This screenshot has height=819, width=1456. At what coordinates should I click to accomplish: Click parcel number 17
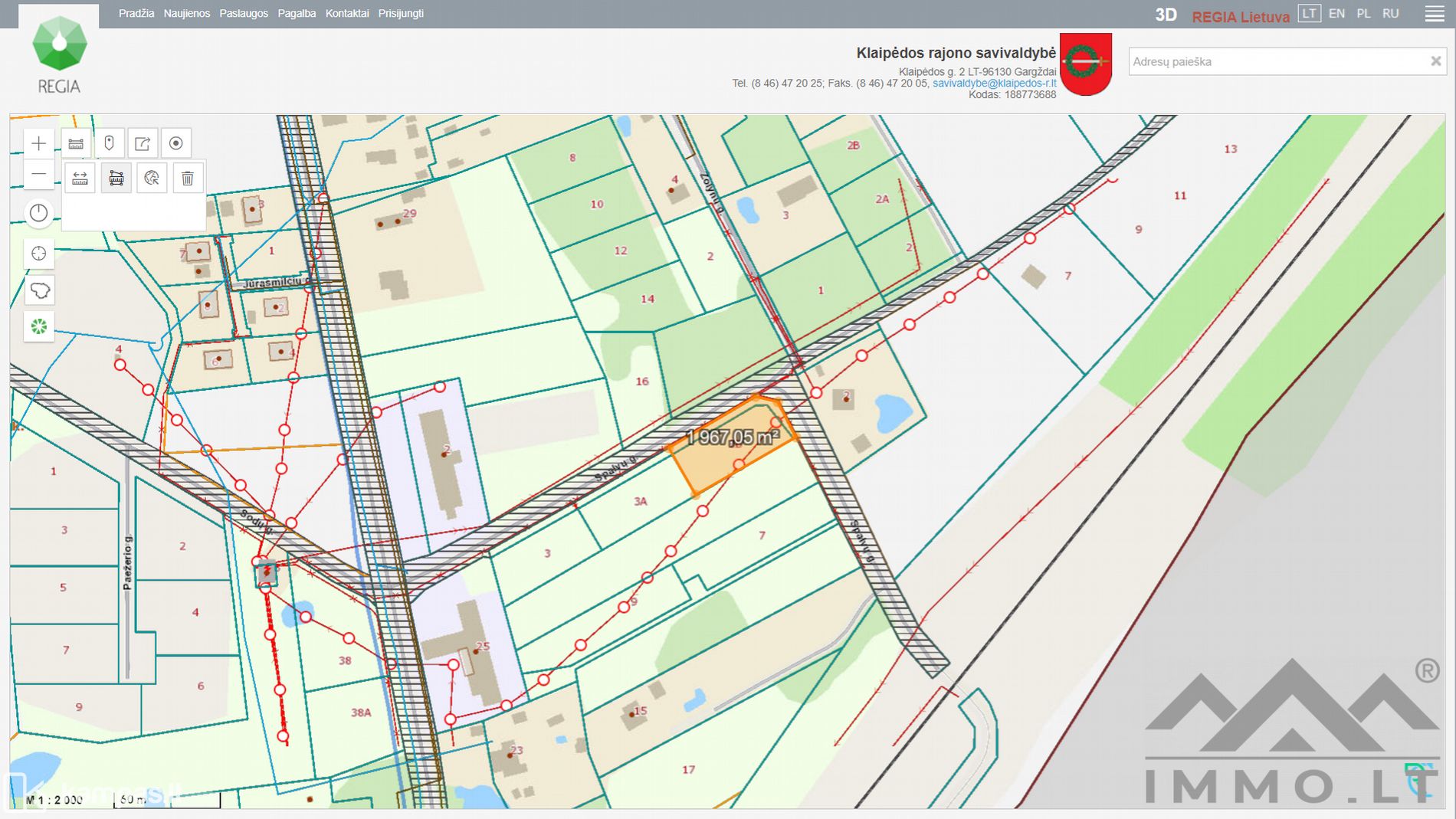coord(688,769)
